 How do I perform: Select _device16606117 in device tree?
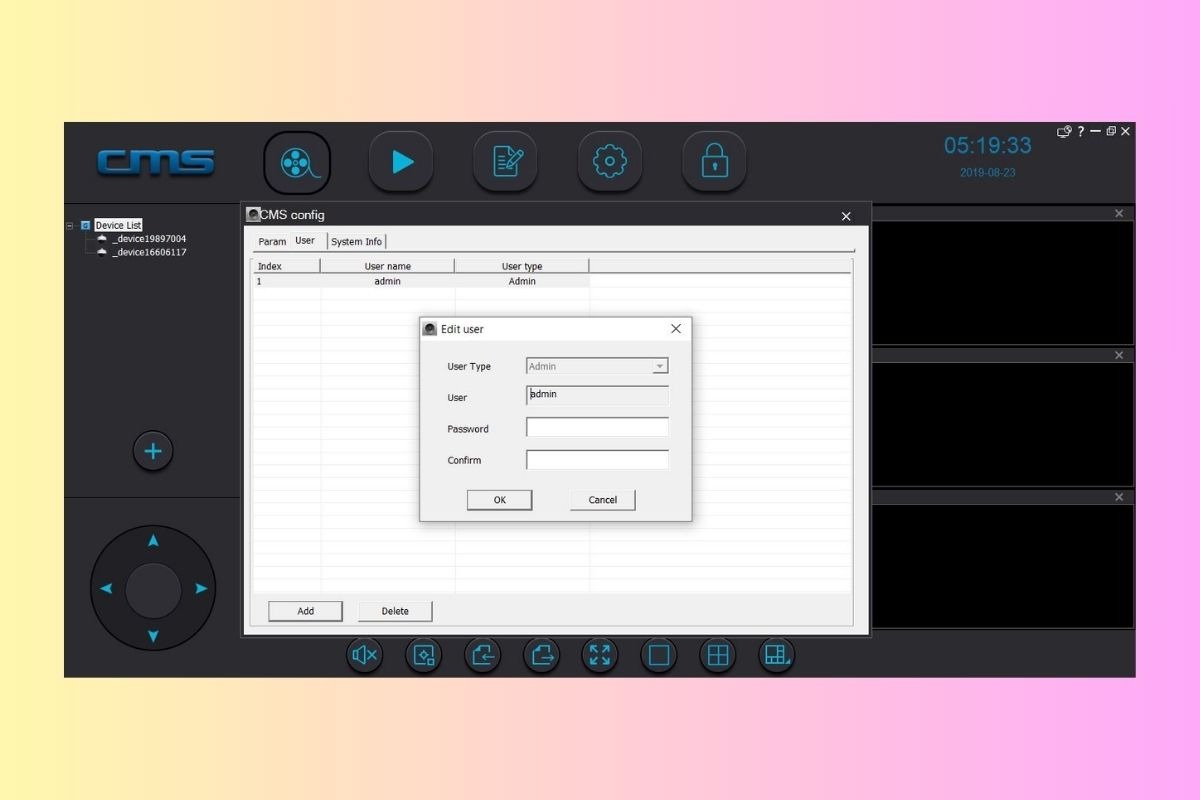click(149, 252)
